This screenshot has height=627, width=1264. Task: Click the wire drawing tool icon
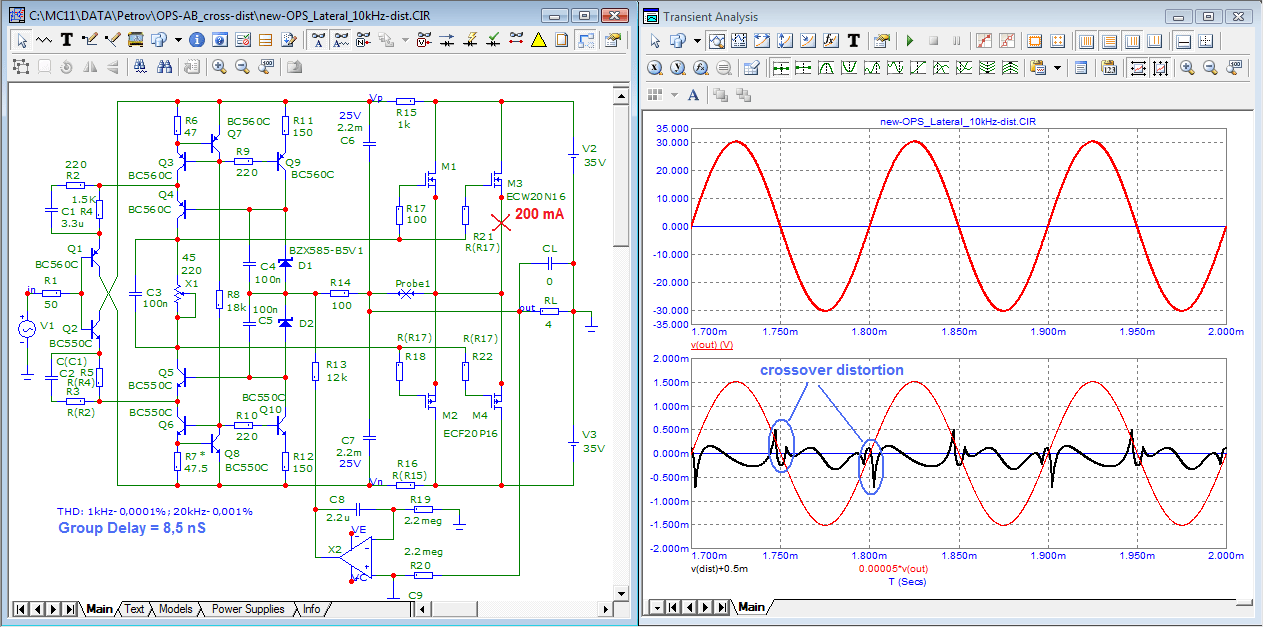click(x=90, y=40)
